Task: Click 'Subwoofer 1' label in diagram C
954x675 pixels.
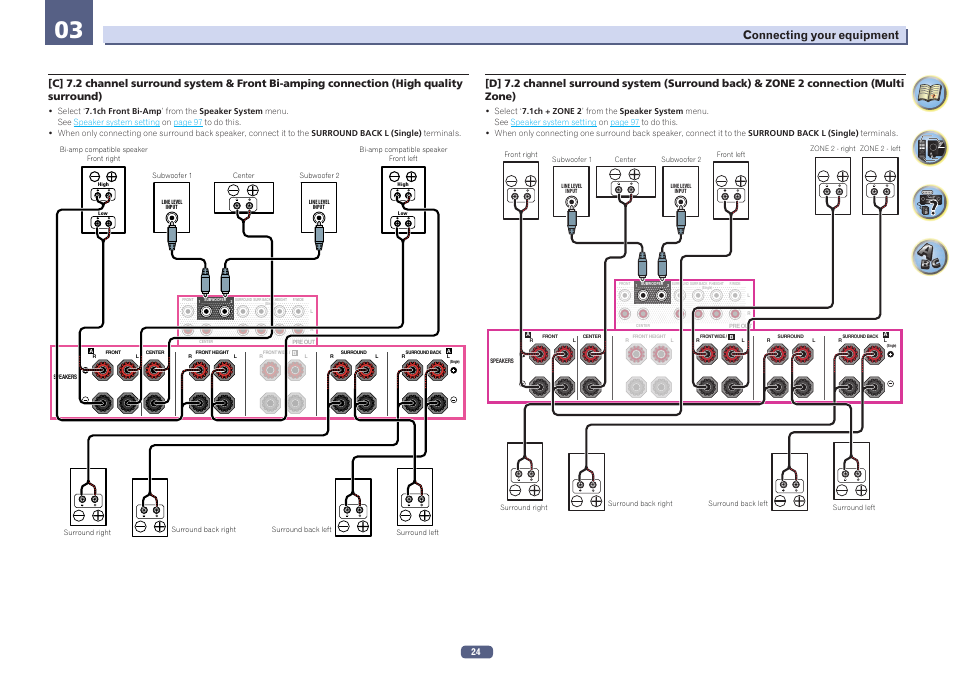Action: coord(172,175)
